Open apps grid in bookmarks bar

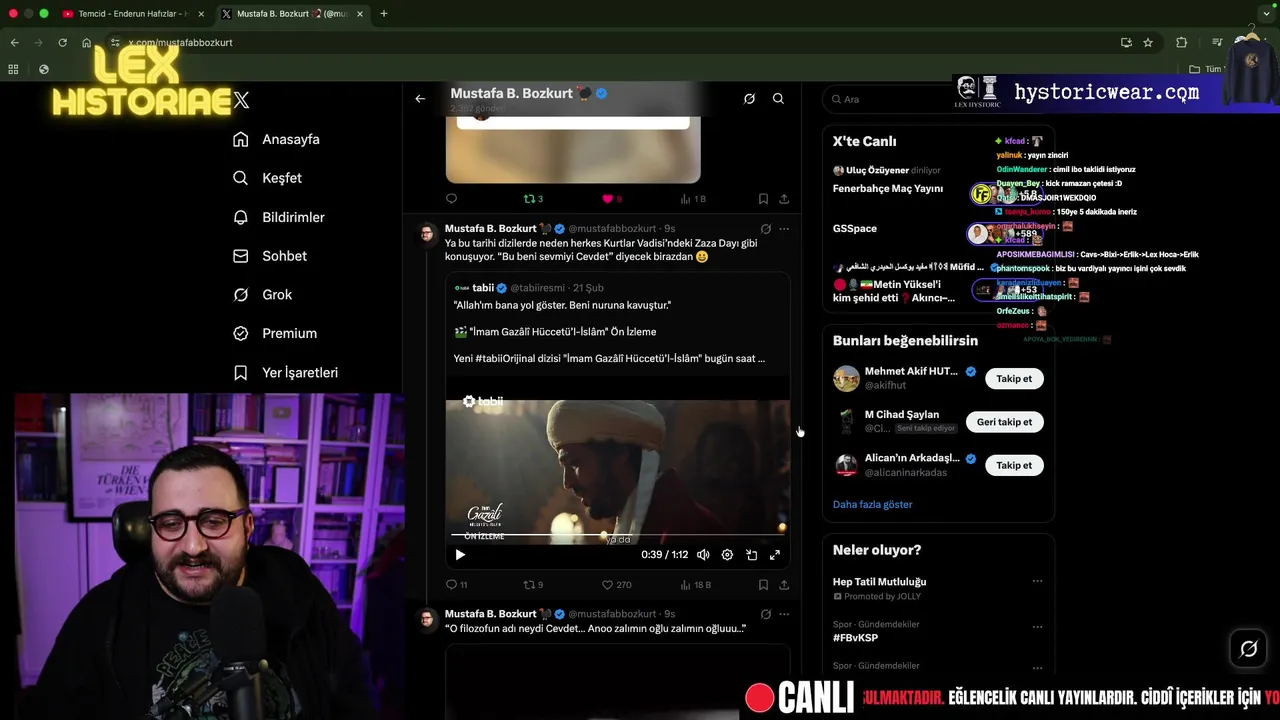(x=13, y=69)
